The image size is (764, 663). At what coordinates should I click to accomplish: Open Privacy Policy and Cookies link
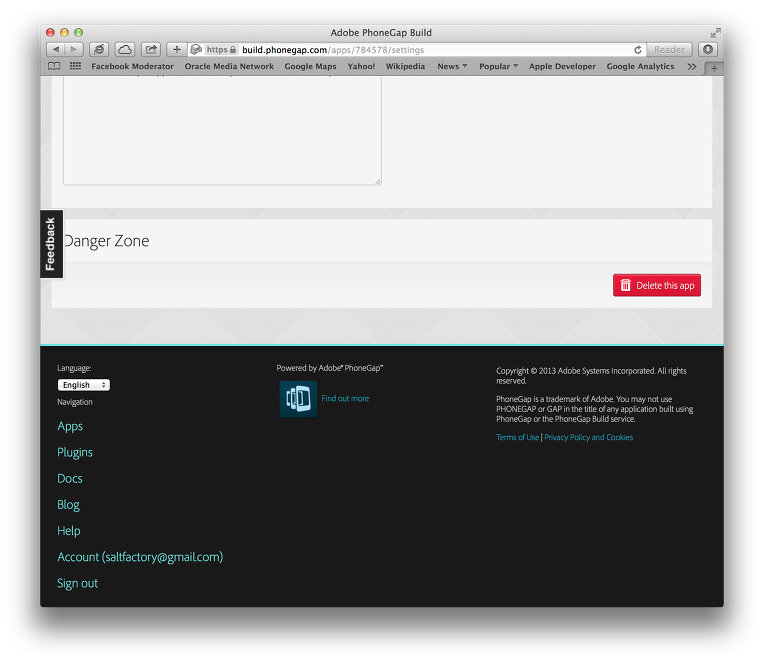(x=589, y=437)
